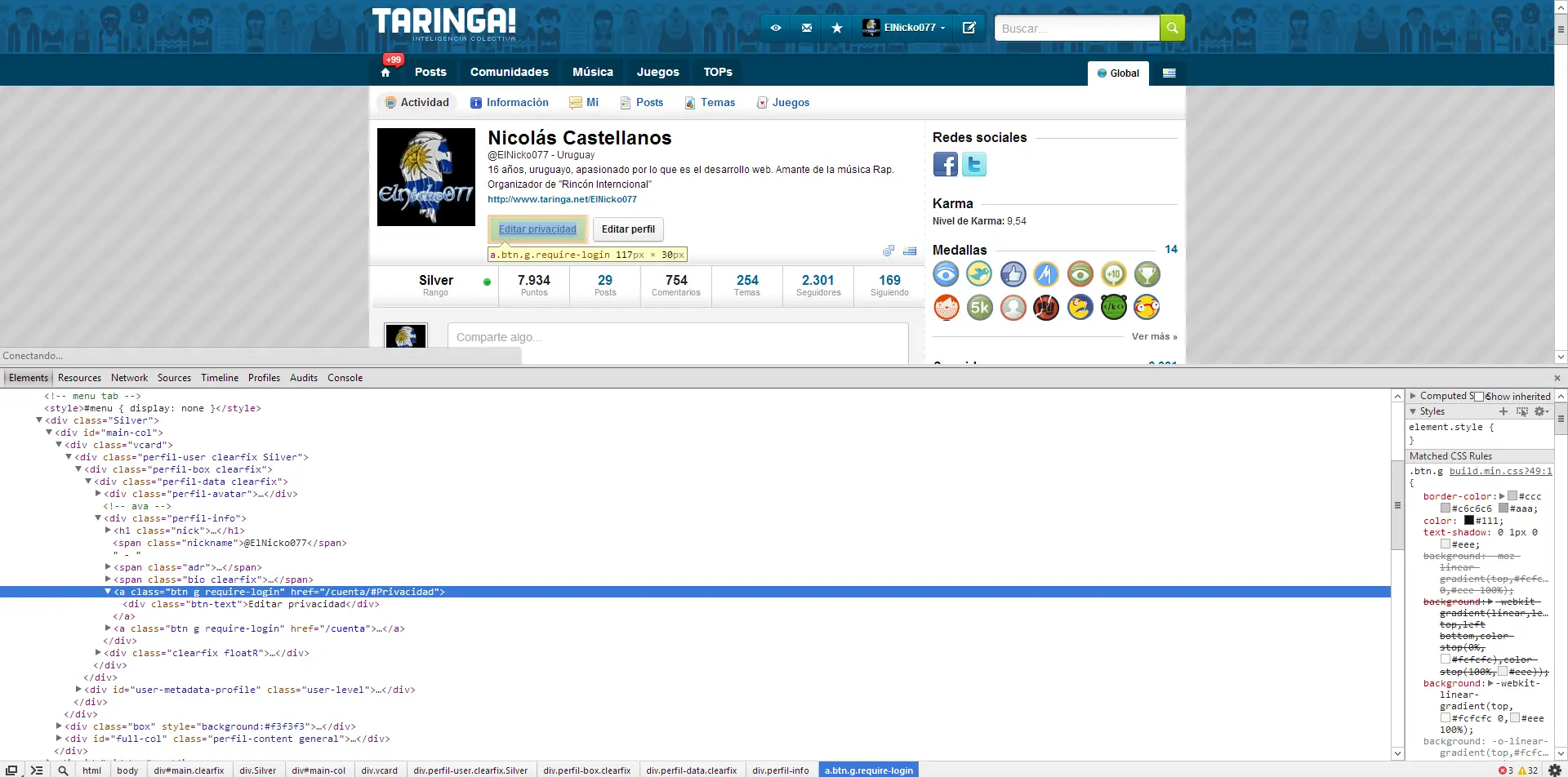Screen dimensions: 1568x777
Task: Select the Twitter bird medal
Action: click(979, 274)
